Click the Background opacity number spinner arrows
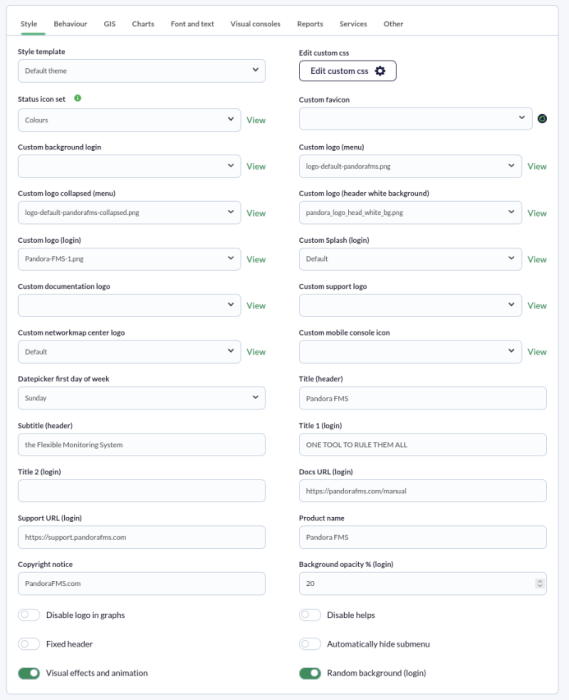This screenshot has width=569, height=700. 540,583
